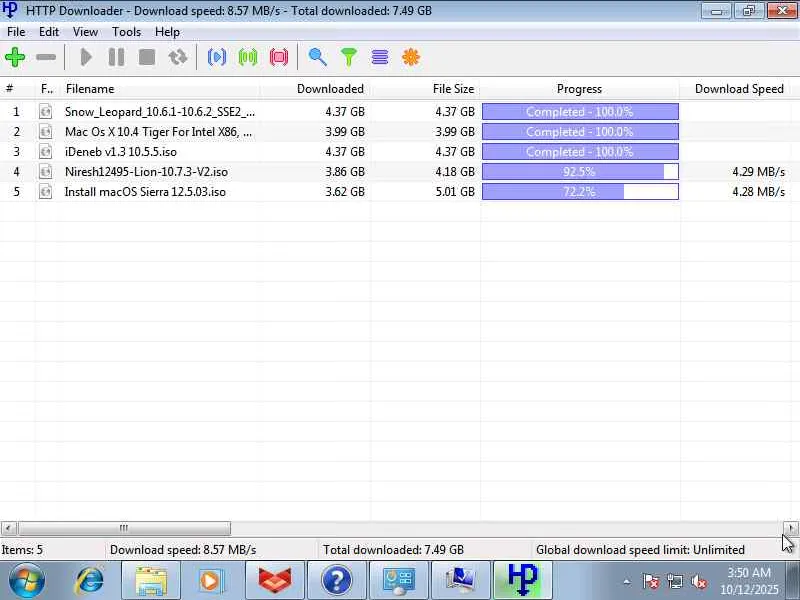Click the 92.5% progress bar

[580, 171]
